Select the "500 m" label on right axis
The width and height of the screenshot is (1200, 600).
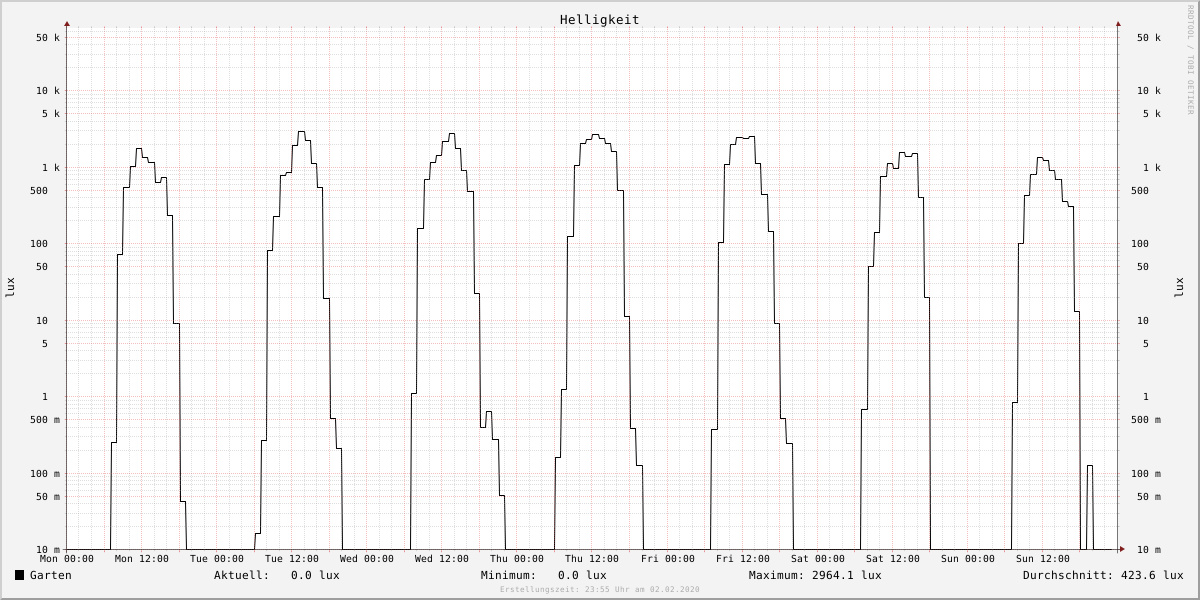click(x=1146, y=420)
